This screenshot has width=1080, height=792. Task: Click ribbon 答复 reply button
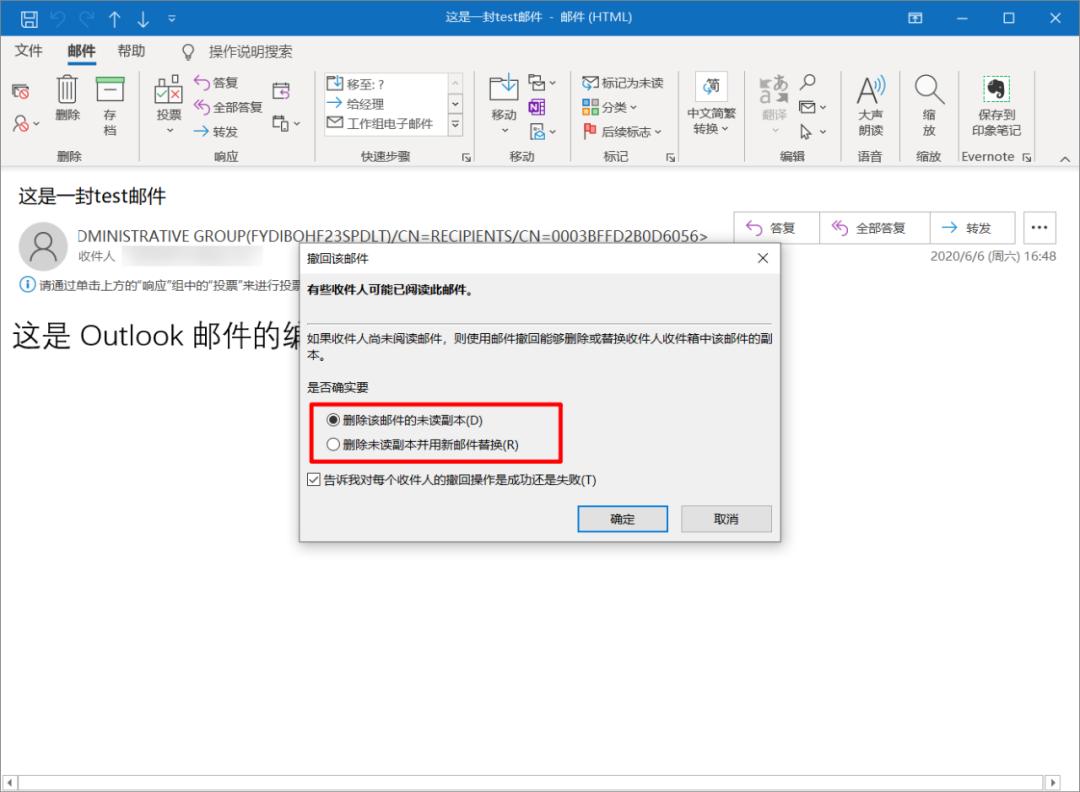216,83
